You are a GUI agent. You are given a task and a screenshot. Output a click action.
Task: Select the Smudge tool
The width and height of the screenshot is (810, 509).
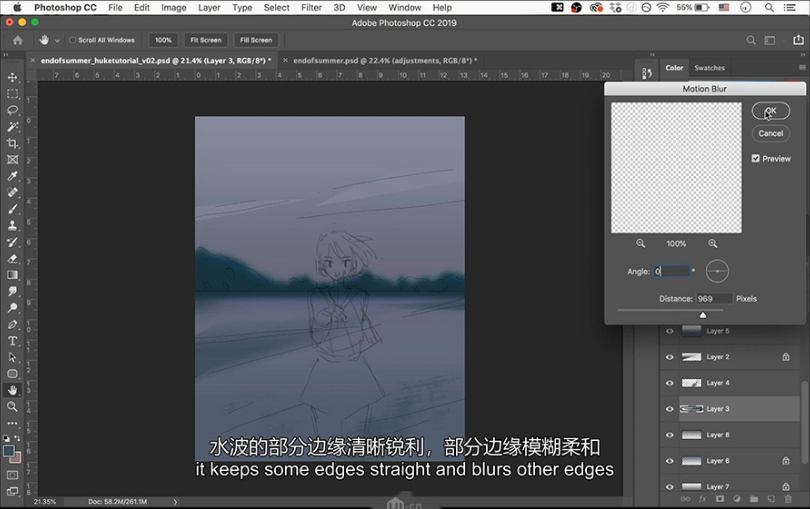tap(12, 291)
